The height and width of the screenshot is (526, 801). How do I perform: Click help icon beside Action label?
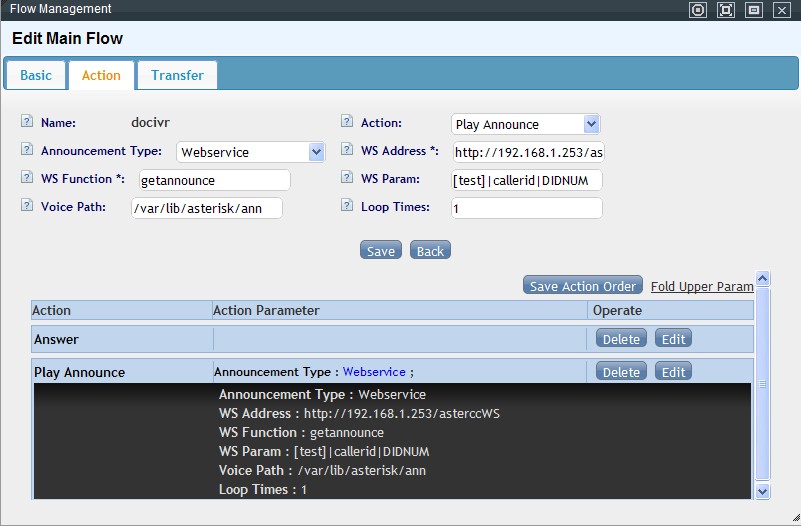(x=346, y=122)
